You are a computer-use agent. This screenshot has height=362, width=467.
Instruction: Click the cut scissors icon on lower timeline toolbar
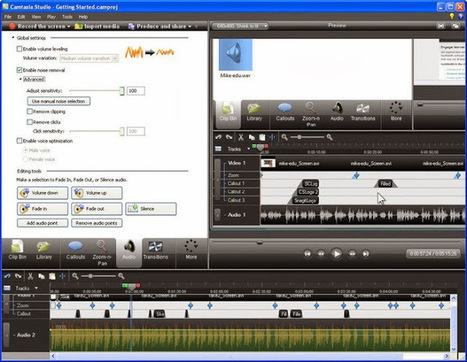(x=30, y=276)
